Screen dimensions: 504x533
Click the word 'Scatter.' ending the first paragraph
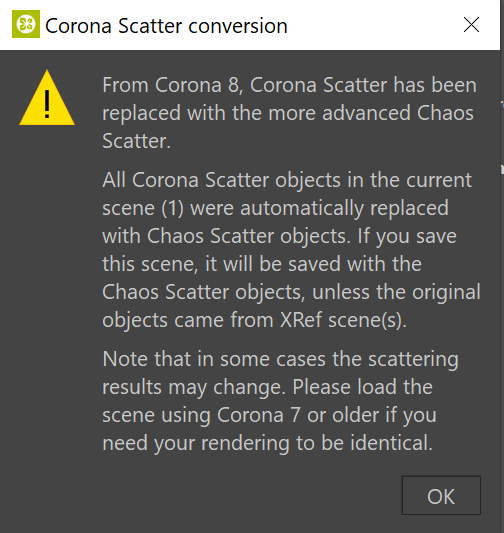(x=136, y=141)
